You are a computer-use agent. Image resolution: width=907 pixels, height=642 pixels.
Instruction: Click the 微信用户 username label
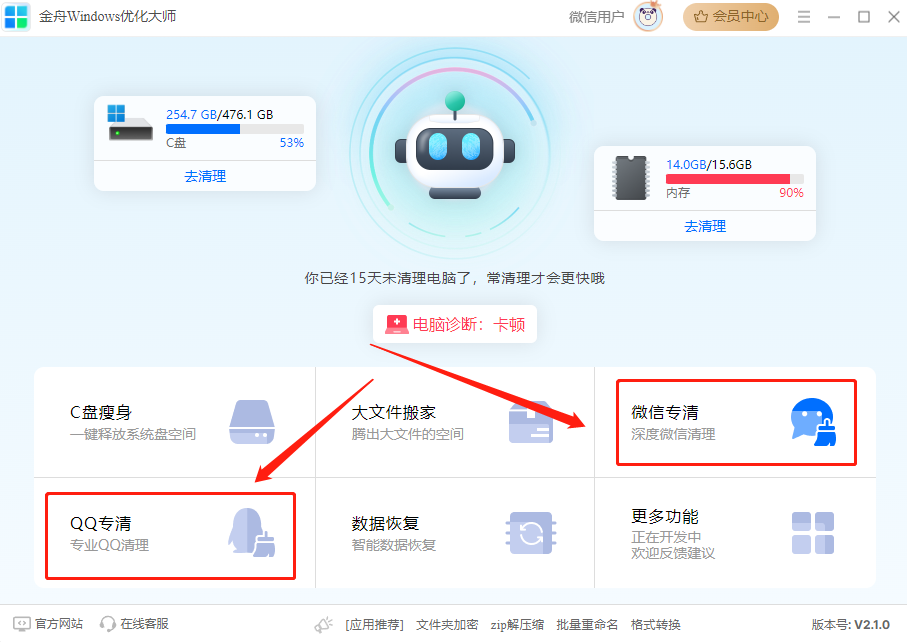pos(596,17)
